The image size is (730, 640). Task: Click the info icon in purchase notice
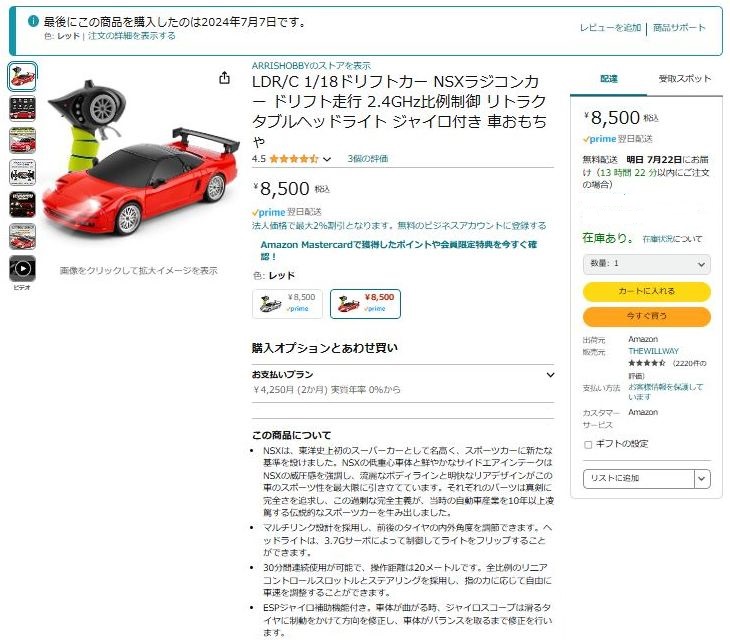coord(33,21)
